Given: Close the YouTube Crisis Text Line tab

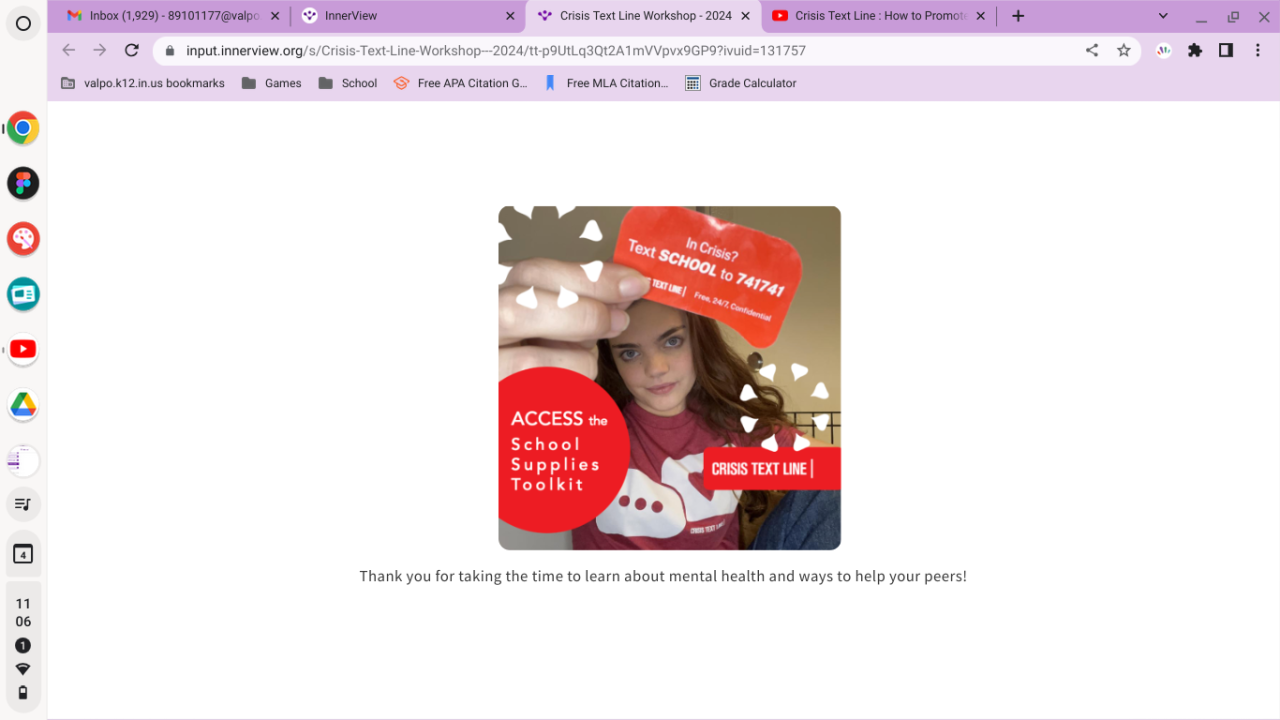Looking at the screenshot, I should (x=980, y=16).
